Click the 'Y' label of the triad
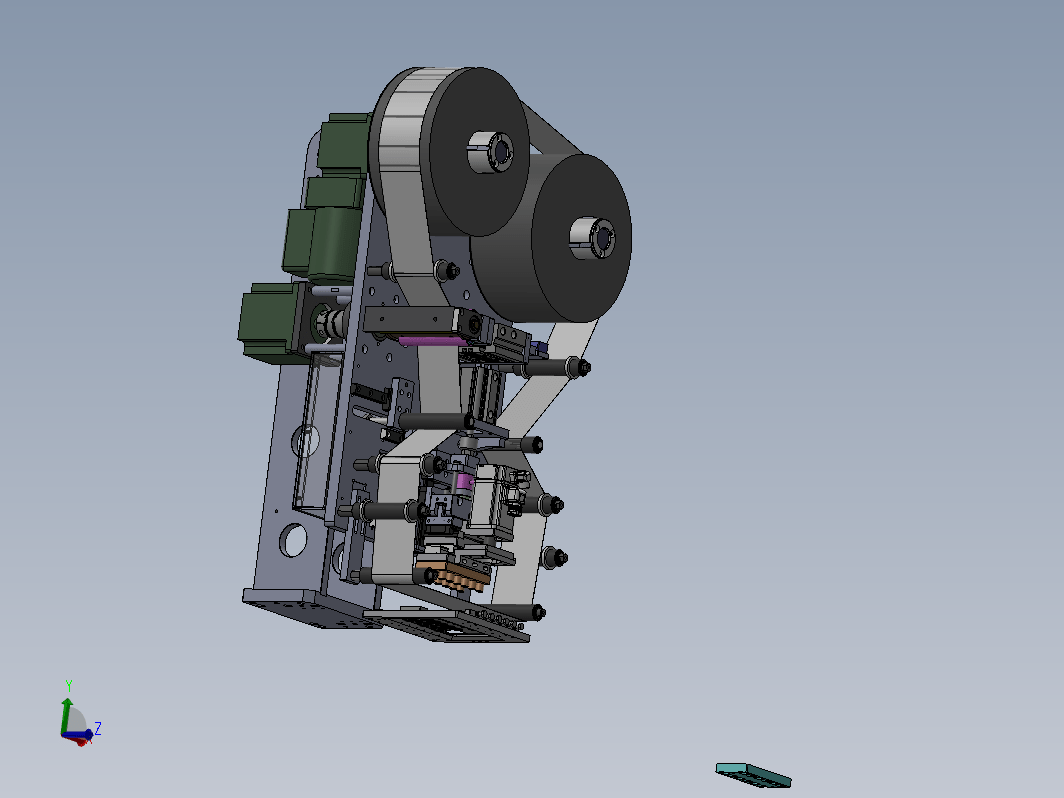 [69, 686]
